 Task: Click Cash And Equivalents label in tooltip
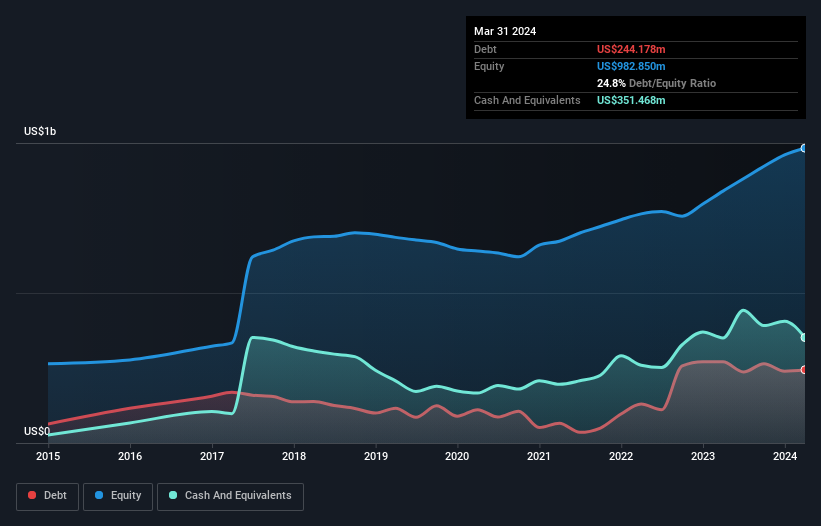point(527,100)
